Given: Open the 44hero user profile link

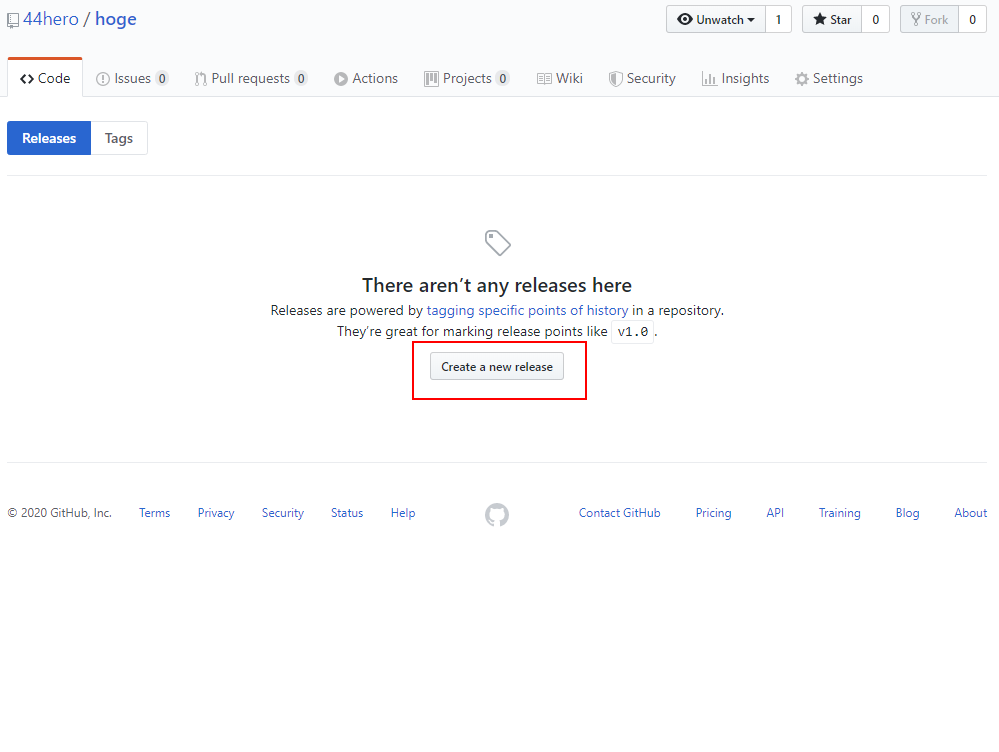Looking at the screenshot, I should pyautogui.click(x=51, y=19).
